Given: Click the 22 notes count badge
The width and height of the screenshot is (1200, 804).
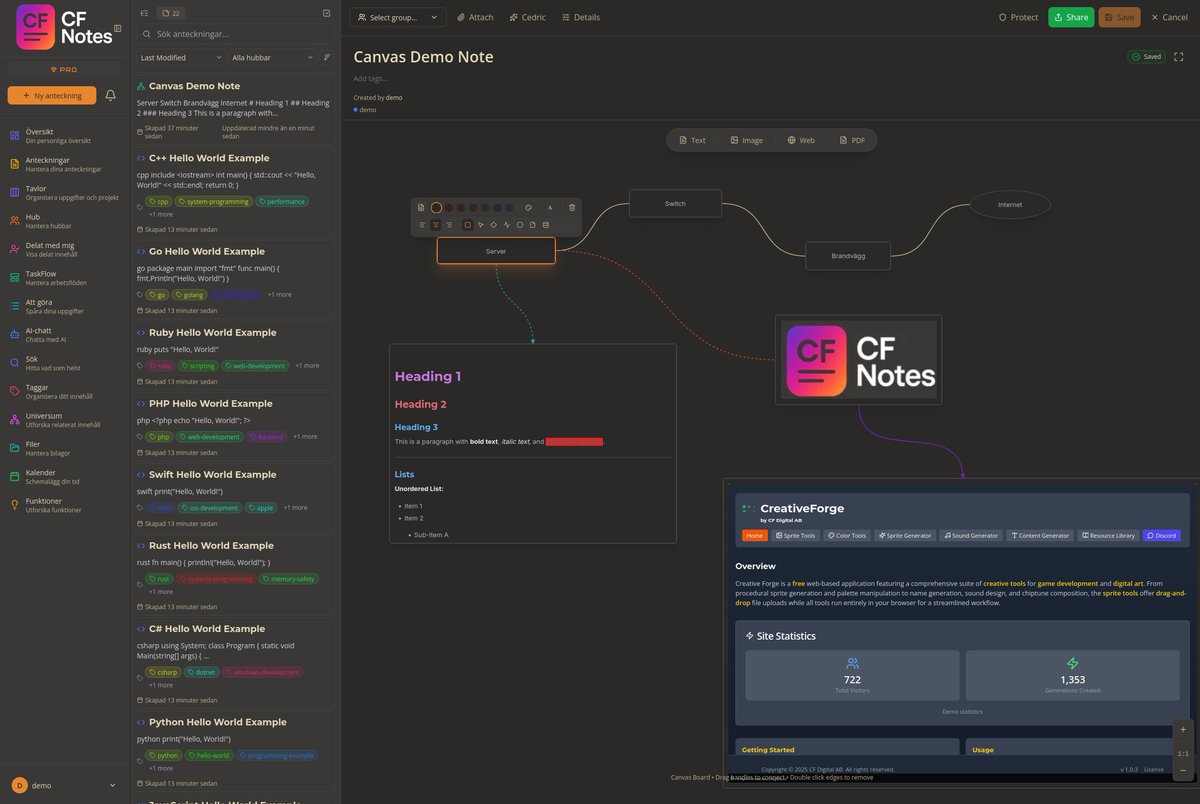Looking at the screenshot, I should 171,13.
